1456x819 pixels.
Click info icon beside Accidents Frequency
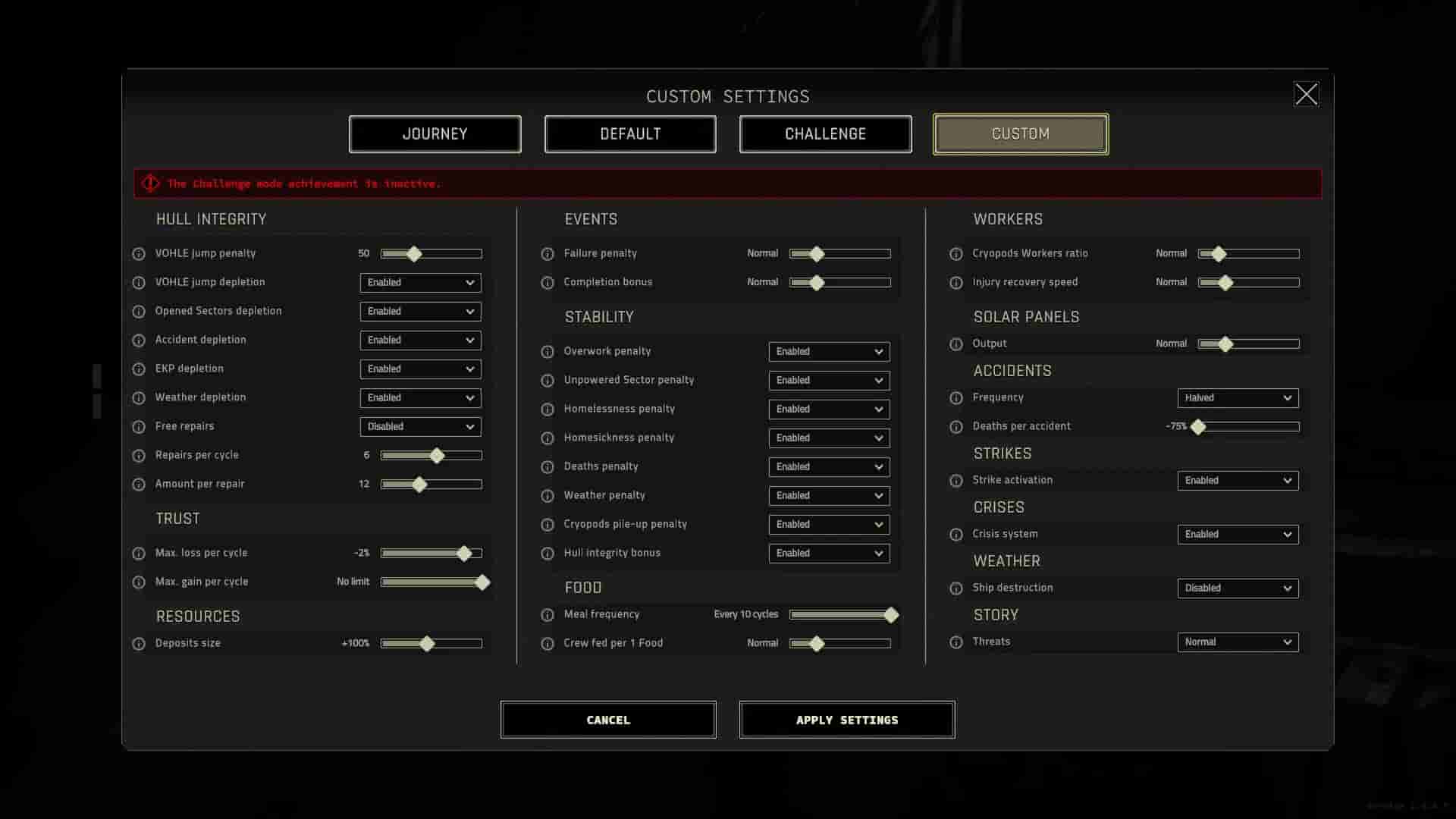pos(956,398)
